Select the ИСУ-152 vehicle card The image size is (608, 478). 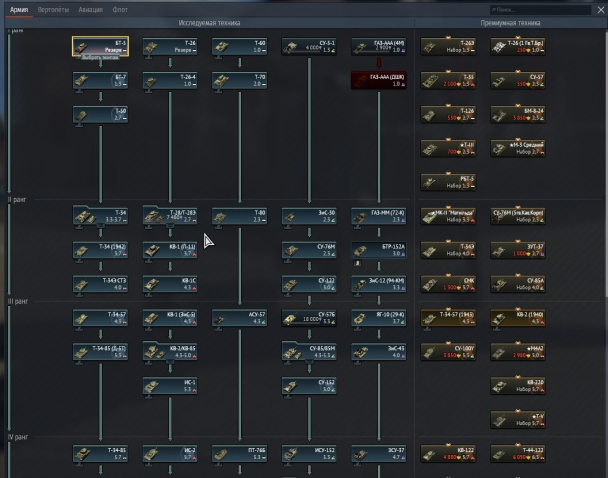point(309,454)
